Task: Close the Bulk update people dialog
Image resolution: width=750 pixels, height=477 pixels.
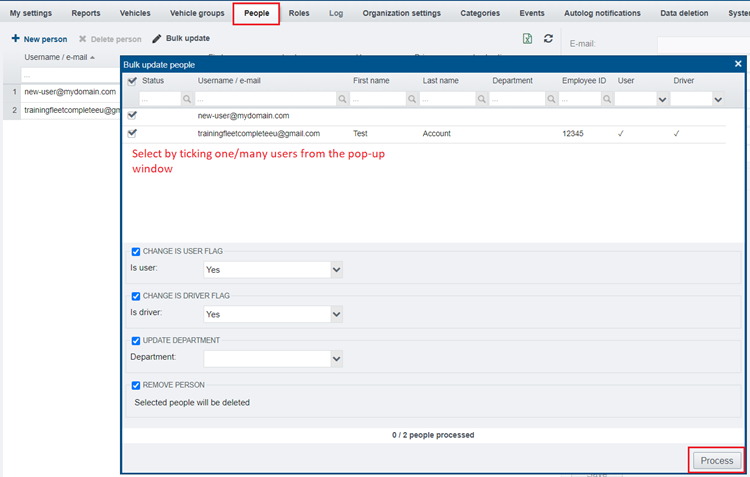Action: click(x=738, y=64)
